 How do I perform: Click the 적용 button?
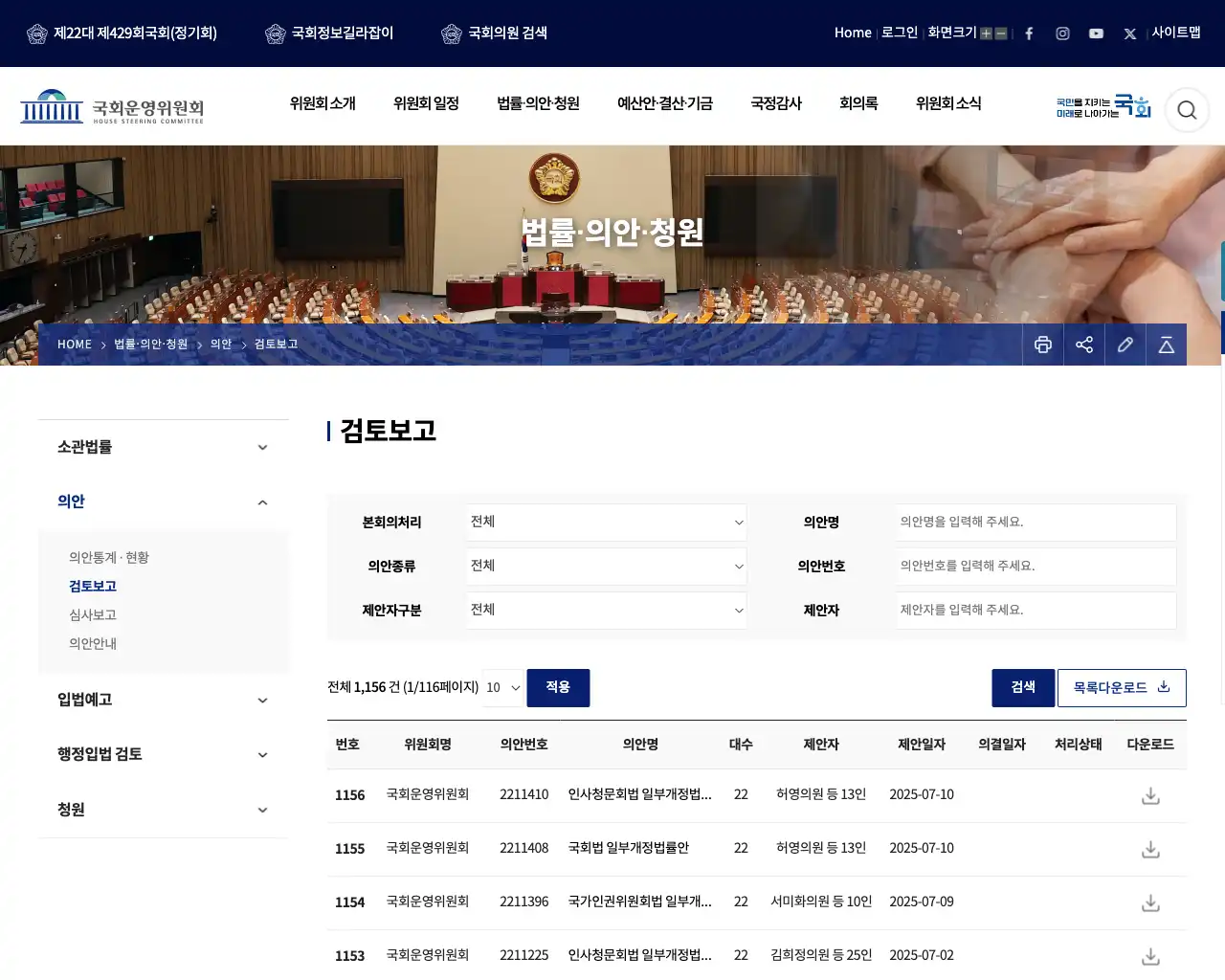pyautogui.click(x=558, y=688)
